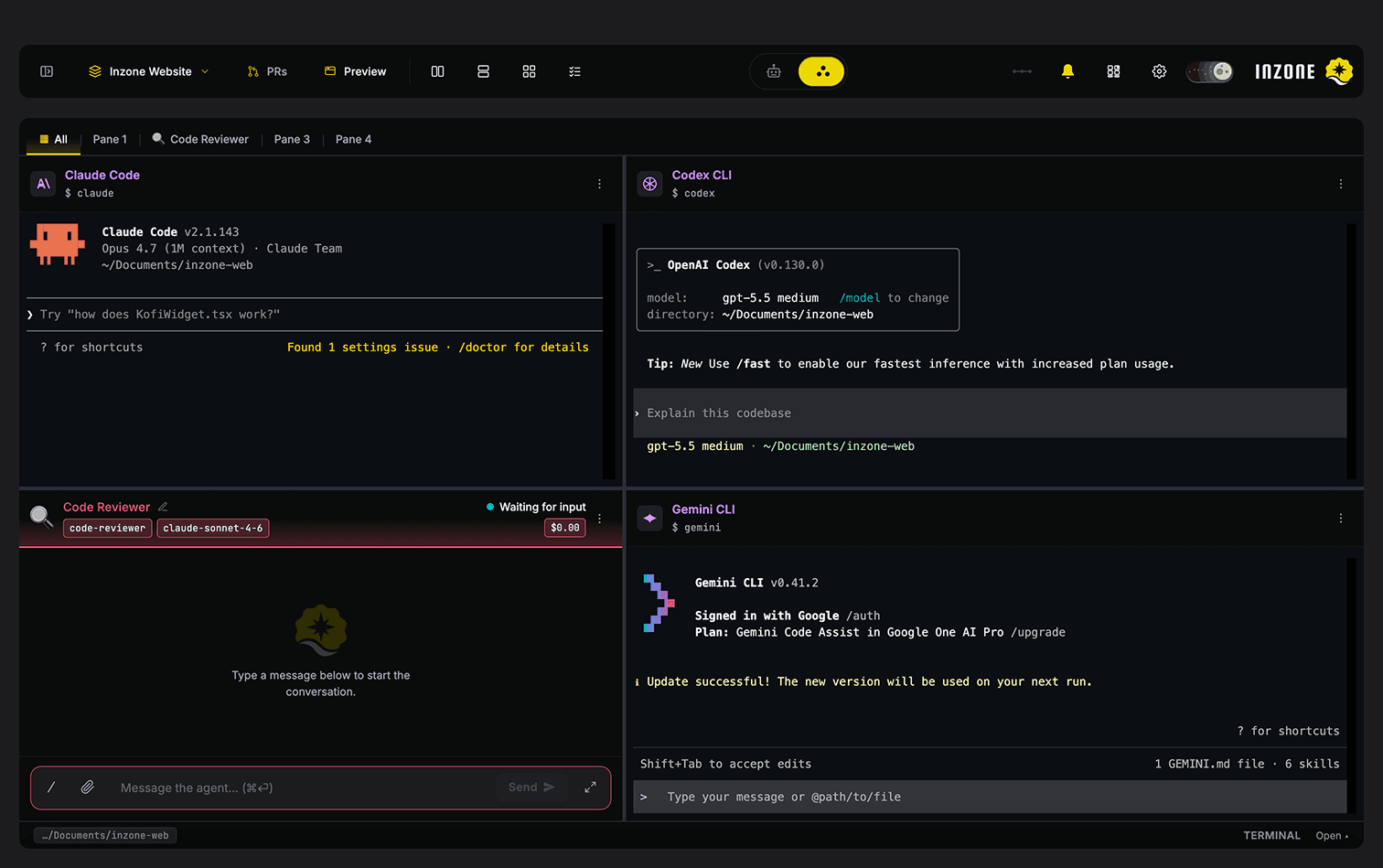This screenshot has height=868, width=1383.
Task: Click the ../Documents/inzone-web path chip
Action: (x=105, y=835)
